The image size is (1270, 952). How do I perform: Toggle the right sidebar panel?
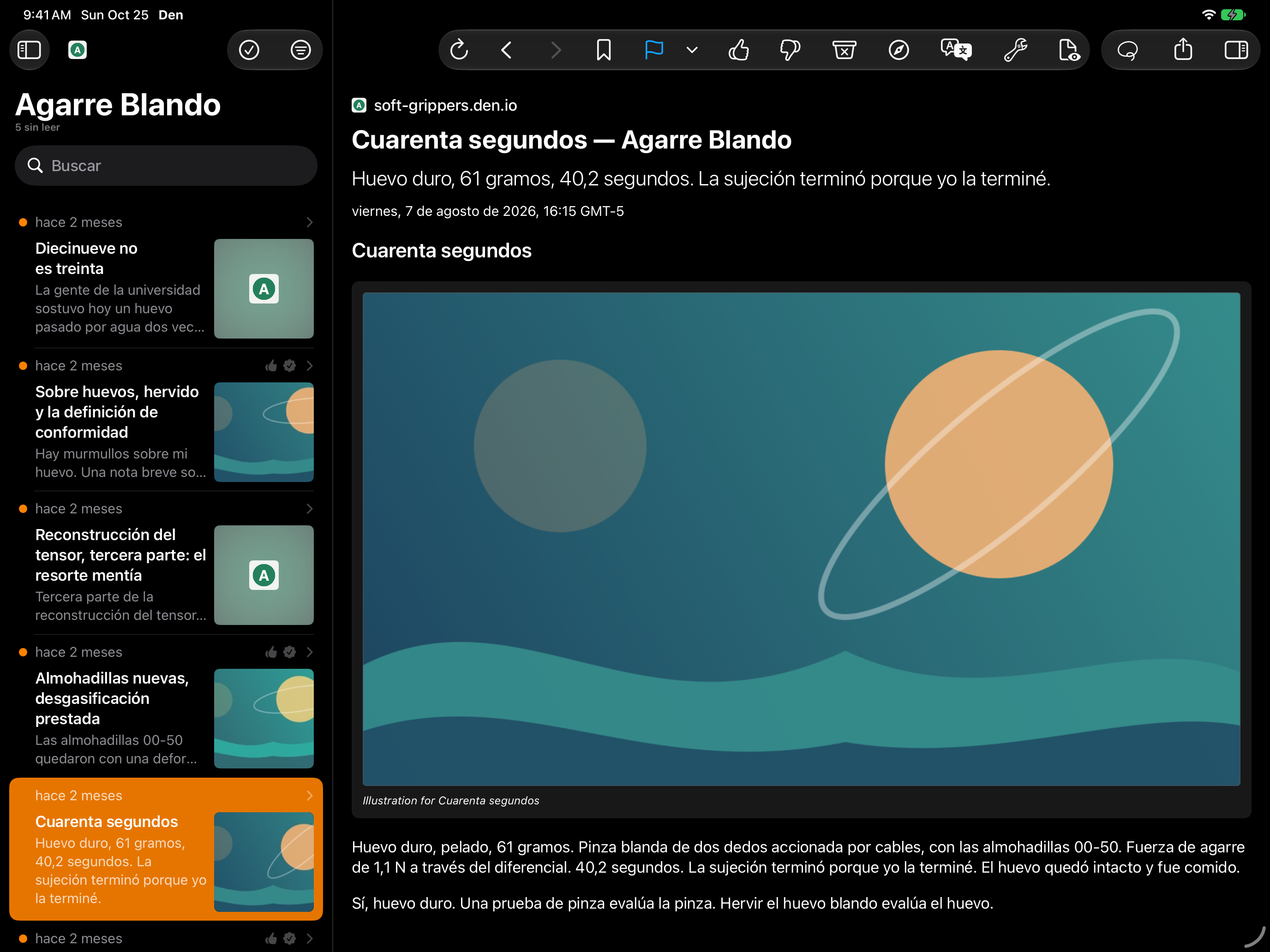(x=1236, y=50)
